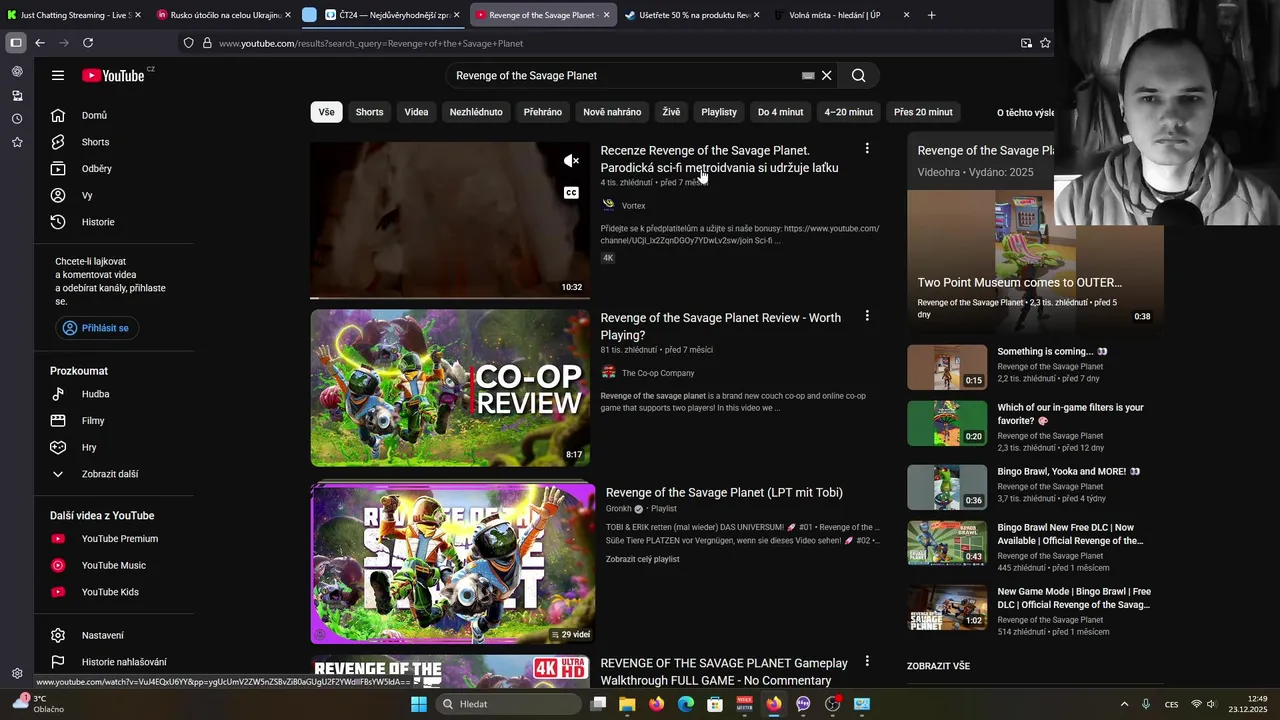Open the Windows Start menu
Image resolution: width=1280 pixels, height=720 pixels.
(419, 704)
